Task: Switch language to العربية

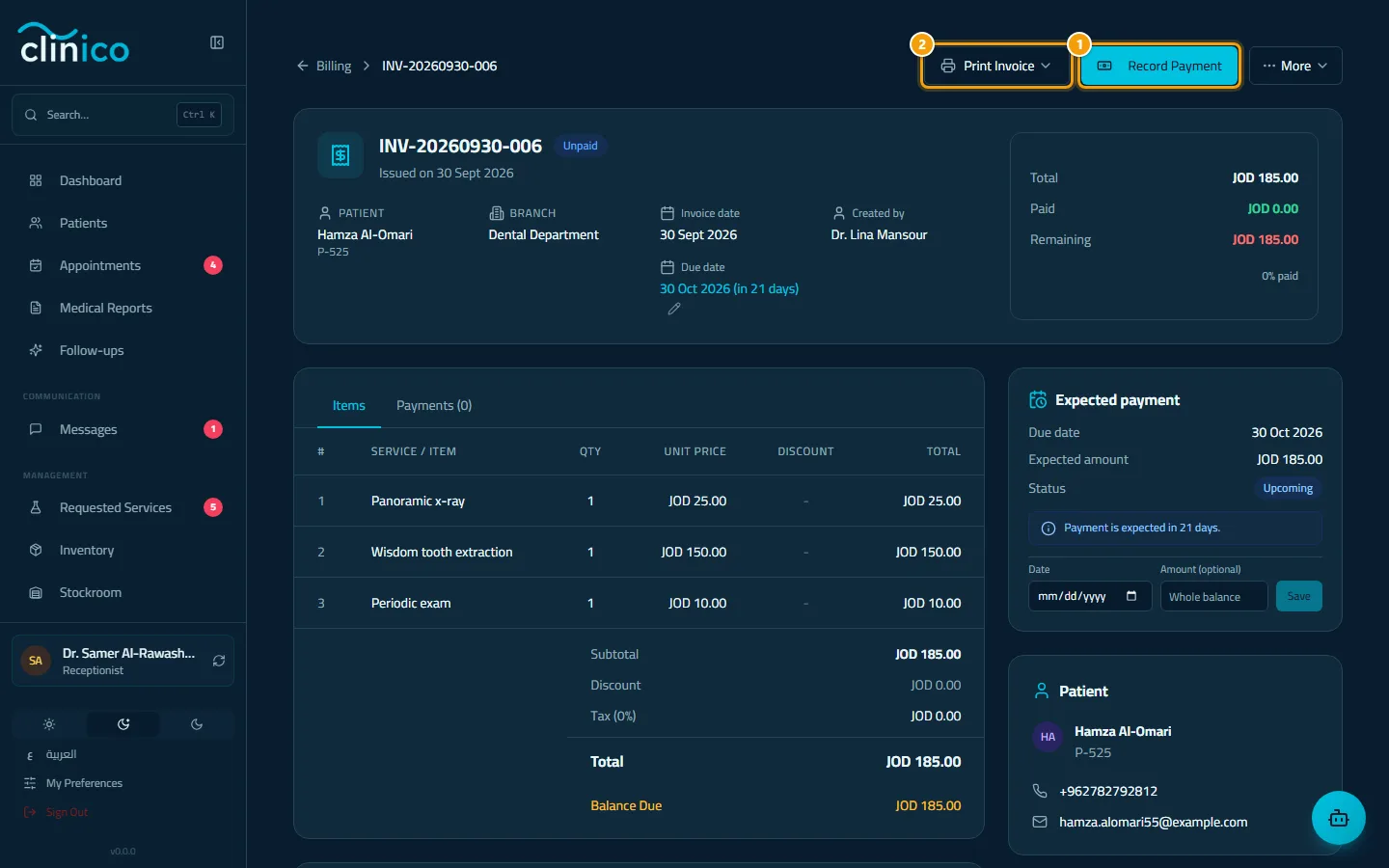Action: pos(61,754)
